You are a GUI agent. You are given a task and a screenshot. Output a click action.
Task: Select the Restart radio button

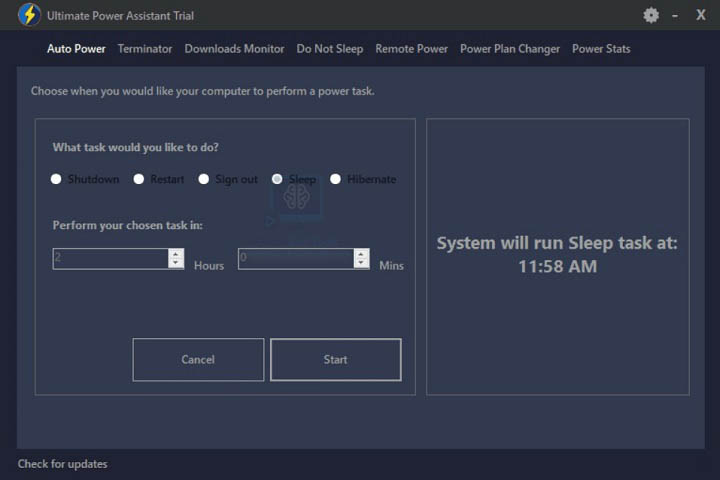point(139,179)
